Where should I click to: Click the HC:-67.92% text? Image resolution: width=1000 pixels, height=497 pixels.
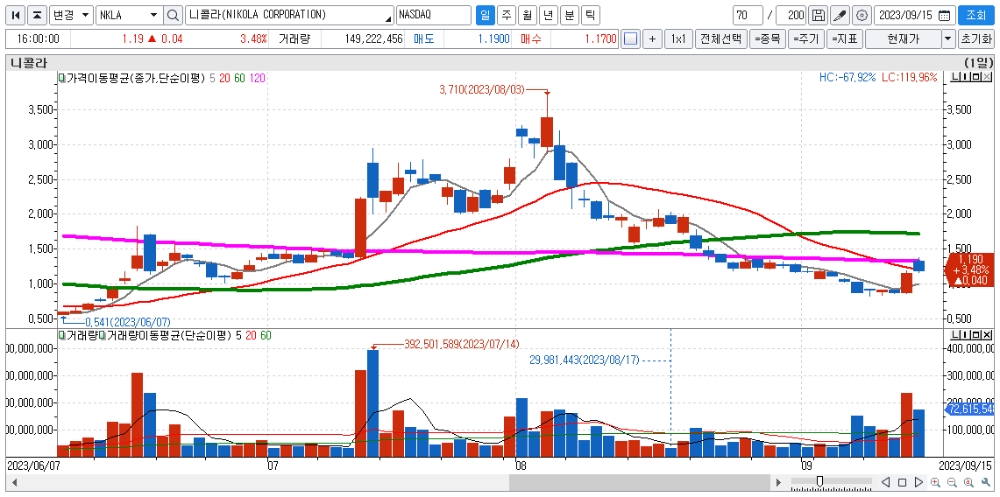point(847,78)
